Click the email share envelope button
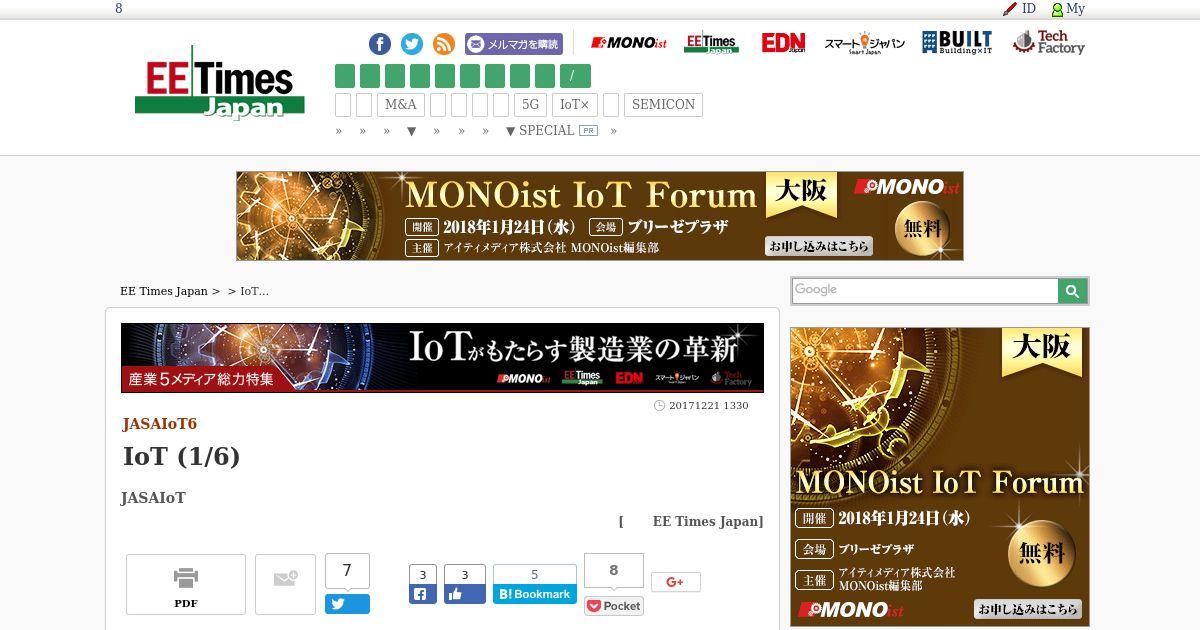The height and width of the screenshot is (630, 1200). pyautogui.click(x=286, y=584)
